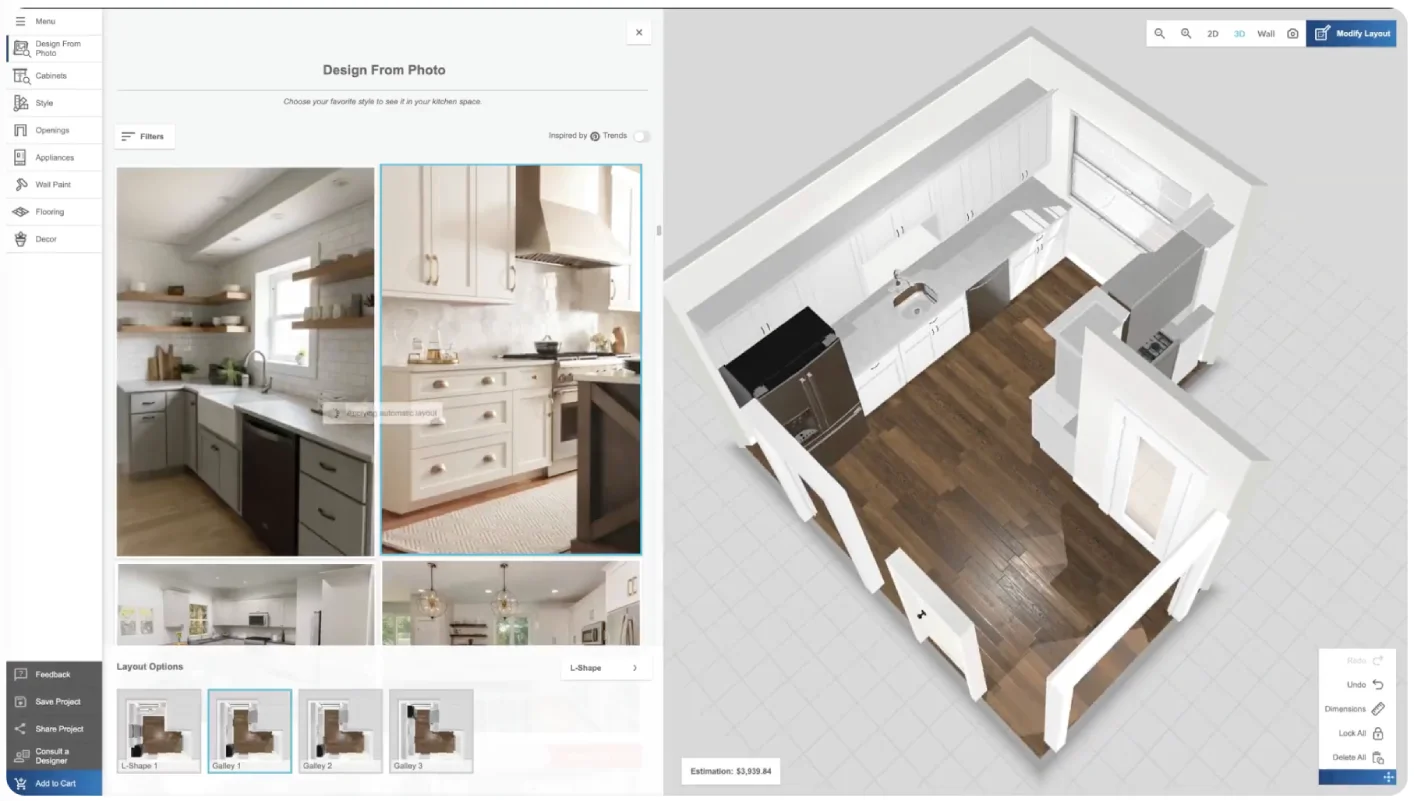Open the Appliances section
This screenshot has height=801, width=1414.
[x=54, y=157]
